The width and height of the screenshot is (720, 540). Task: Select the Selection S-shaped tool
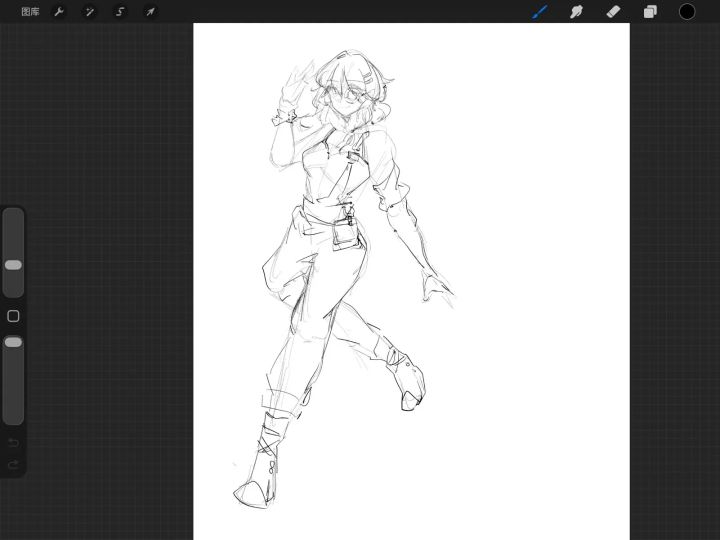point(120,12)
